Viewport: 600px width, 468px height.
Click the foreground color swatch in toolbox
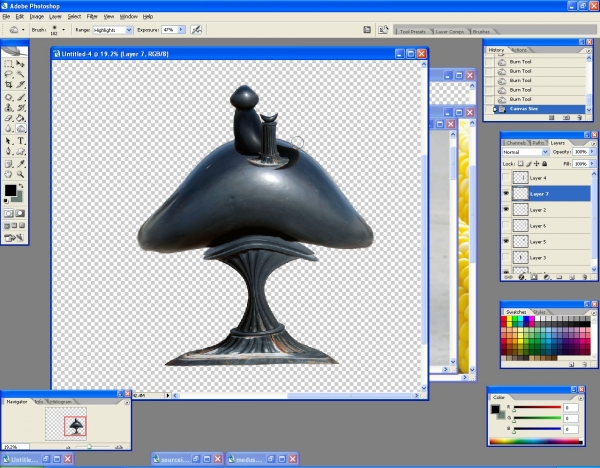[x=10, y=190]
